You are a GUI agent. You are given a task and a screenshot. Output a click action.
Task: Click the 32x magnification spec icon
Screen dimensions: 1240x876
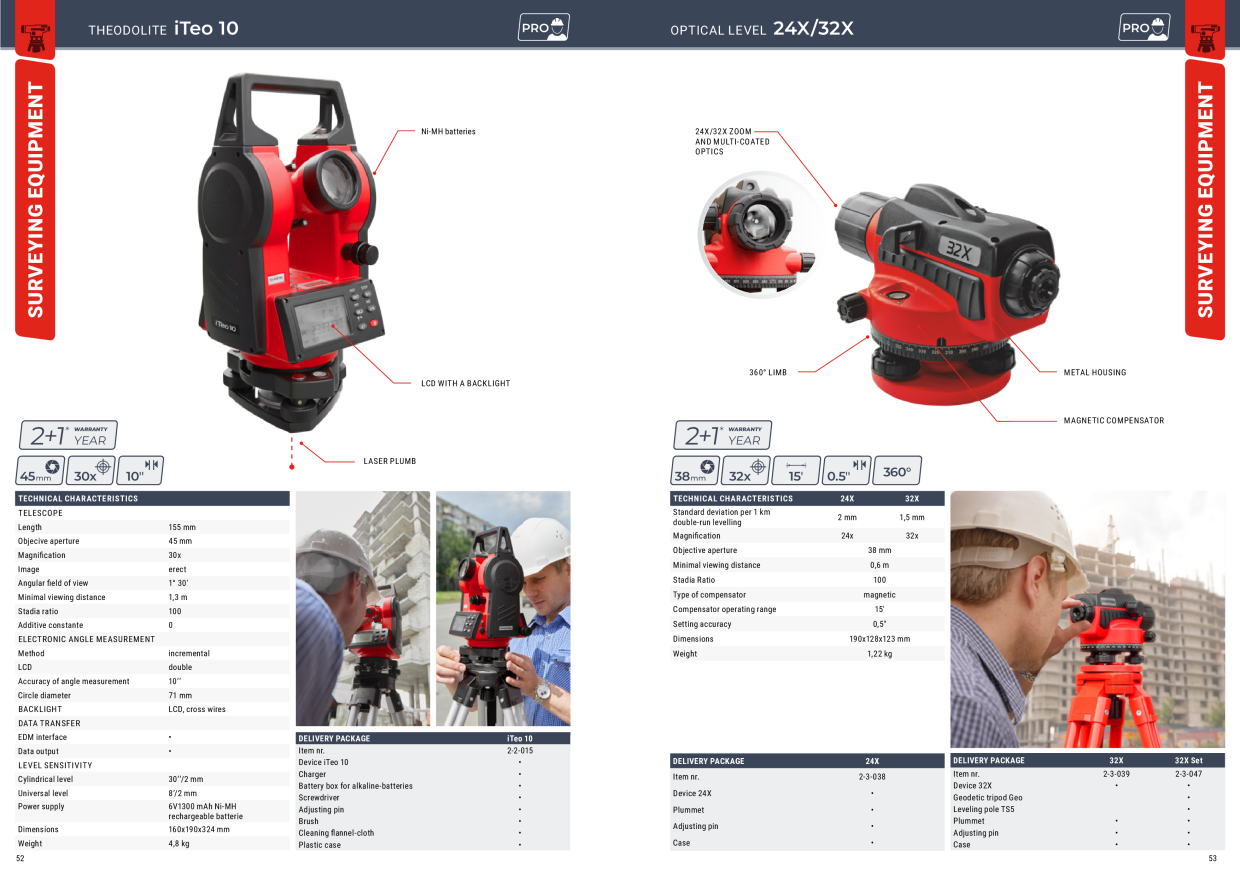tap(746, 470)
